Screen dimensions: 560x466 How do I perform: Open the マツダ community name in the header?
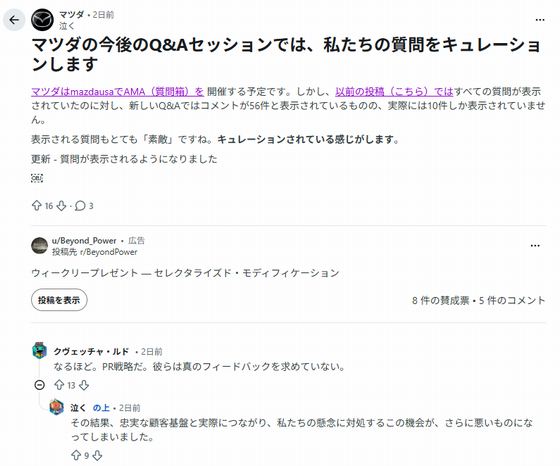click(71, 15)
